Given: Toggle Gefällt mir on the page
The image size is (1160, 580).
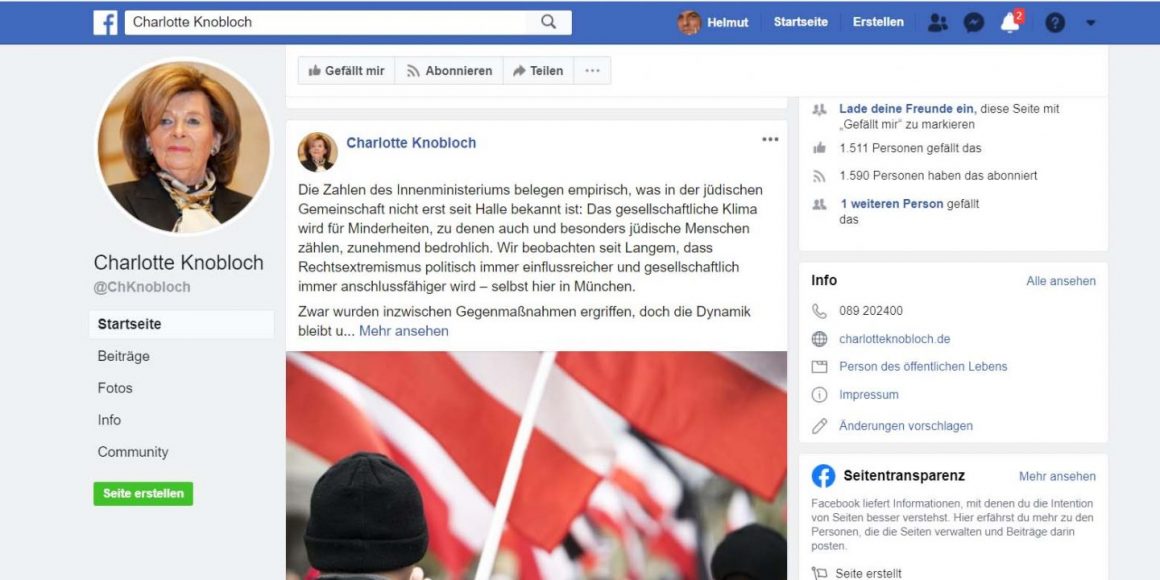Looking at the screenshot, I should [x=346, y=71].
